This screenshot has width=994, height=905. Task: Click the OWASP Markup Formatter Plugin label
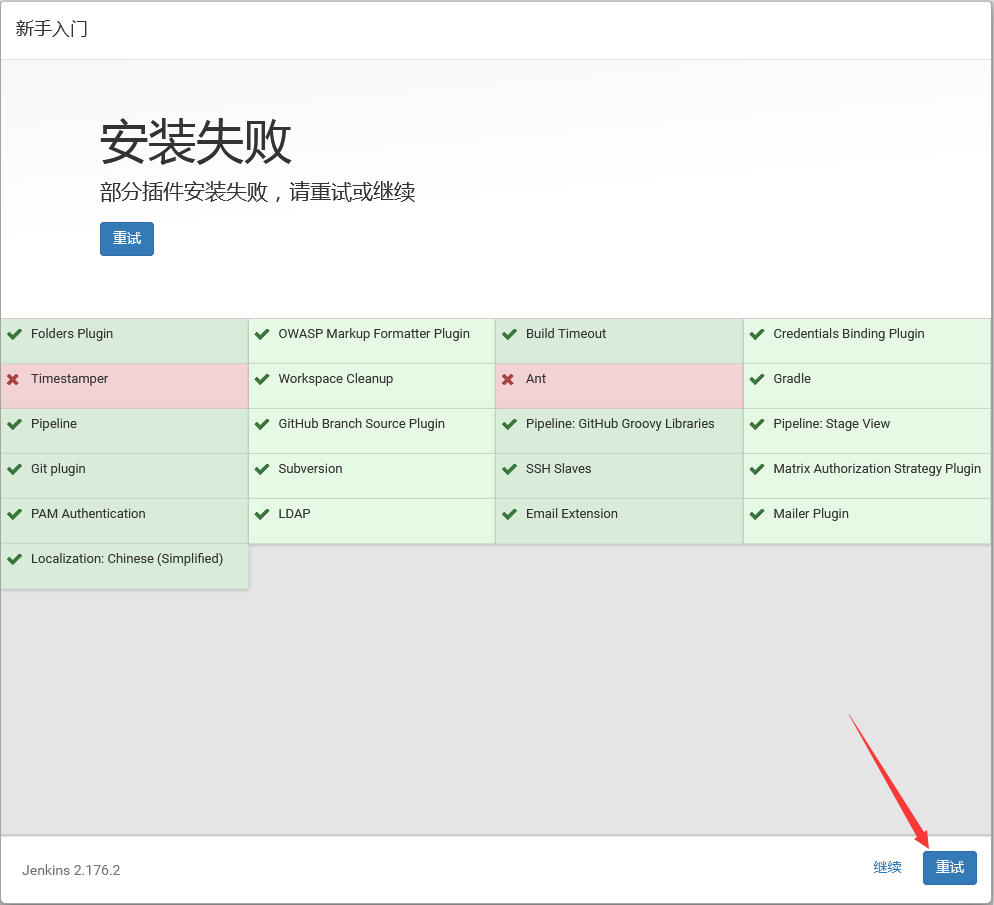tap(374, 334)
